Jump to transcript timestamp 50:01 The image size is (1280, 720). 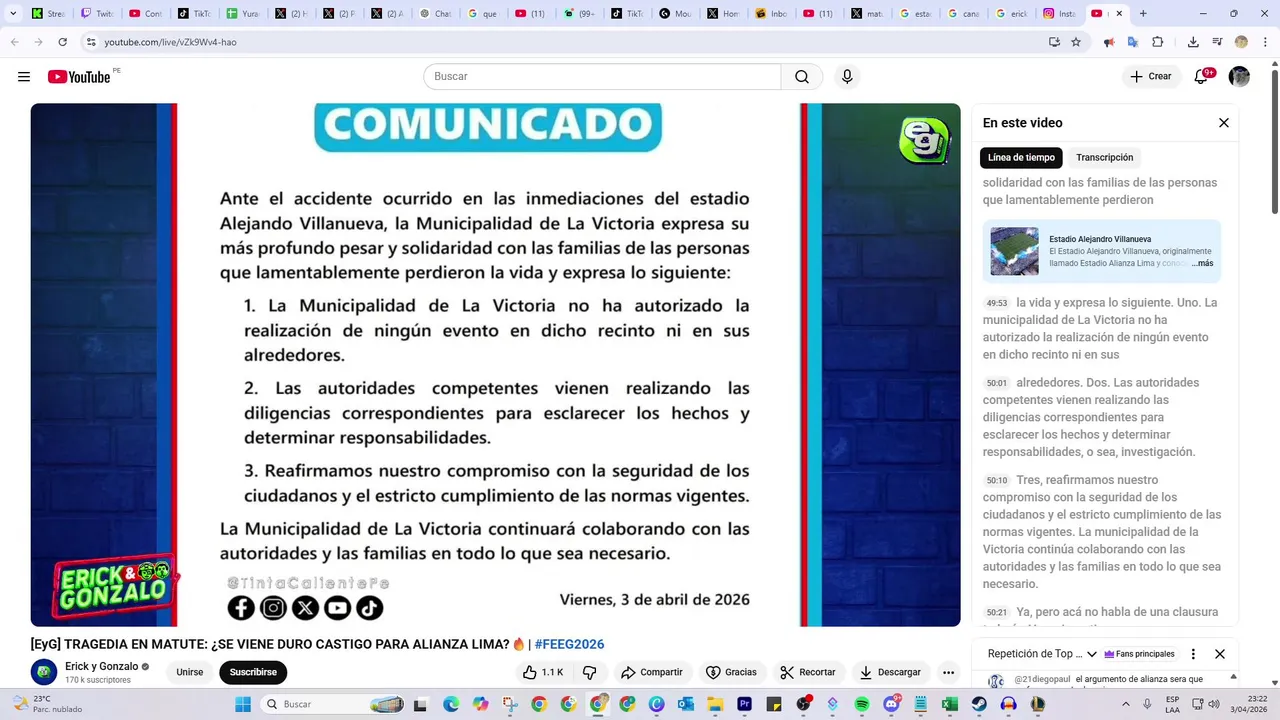pyautogui.click(x=997, y=383)
